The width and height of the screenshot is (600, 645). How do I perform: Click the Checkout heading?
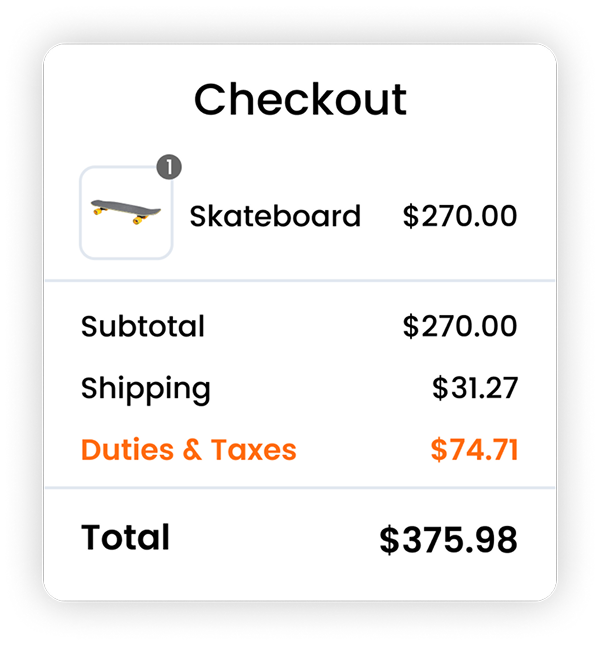tap(300, 100)
